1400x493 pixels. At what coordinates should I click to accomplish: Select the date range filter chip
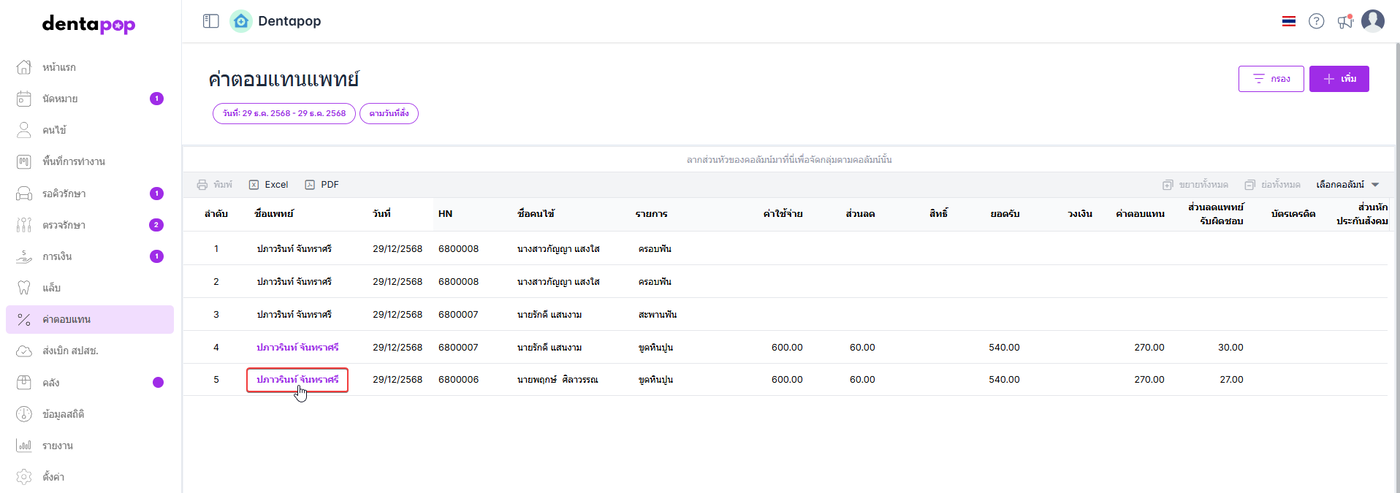(x=284, y=114)
